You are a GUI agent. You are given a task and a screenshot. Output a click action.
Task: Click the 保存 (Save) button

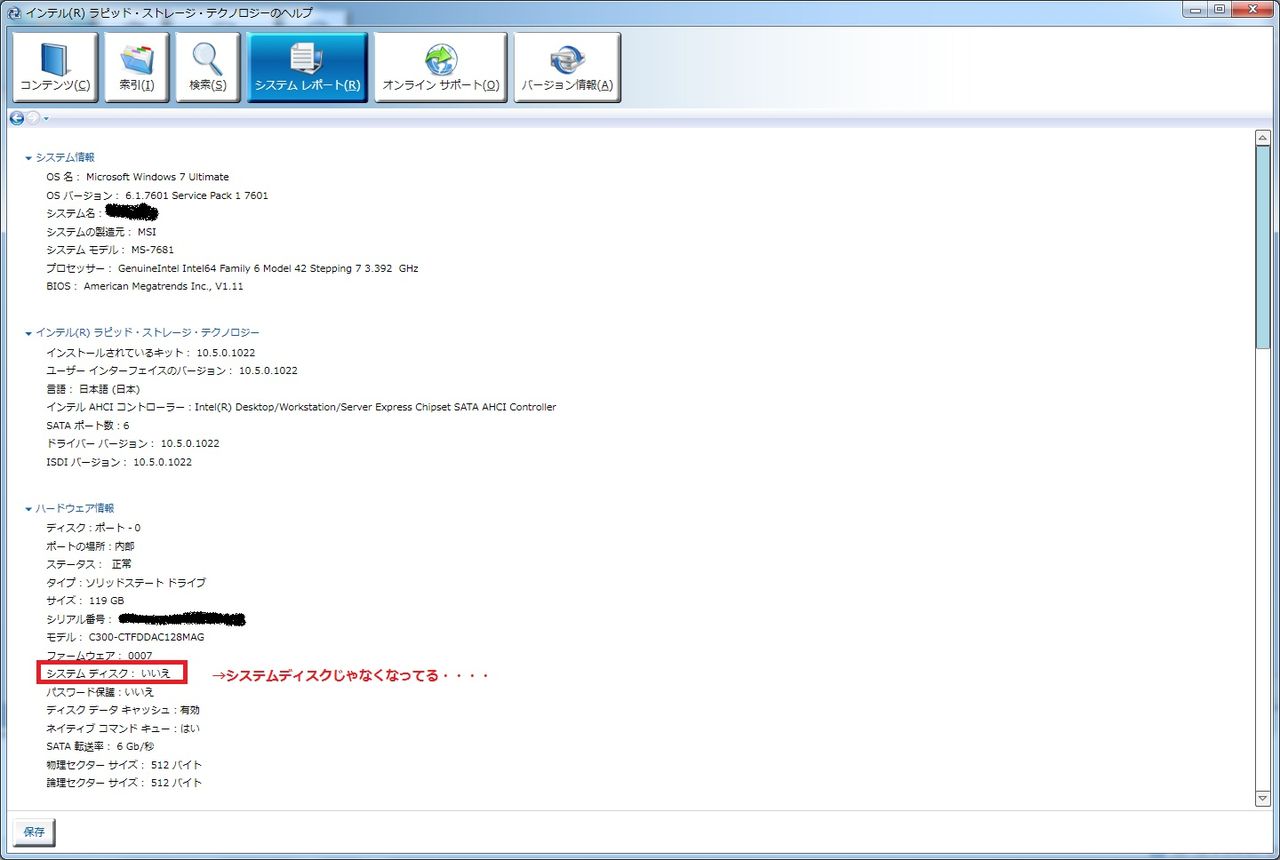34,832
